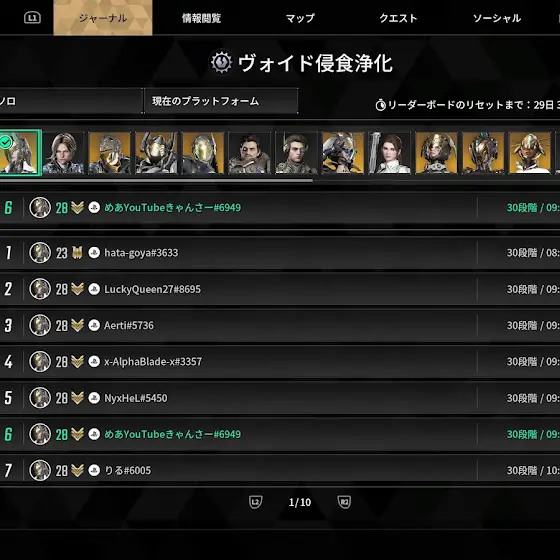Open the 現在のプラットフォーム dropdown
The height and width of the screenshot is (560, 560).
(221, 101)
